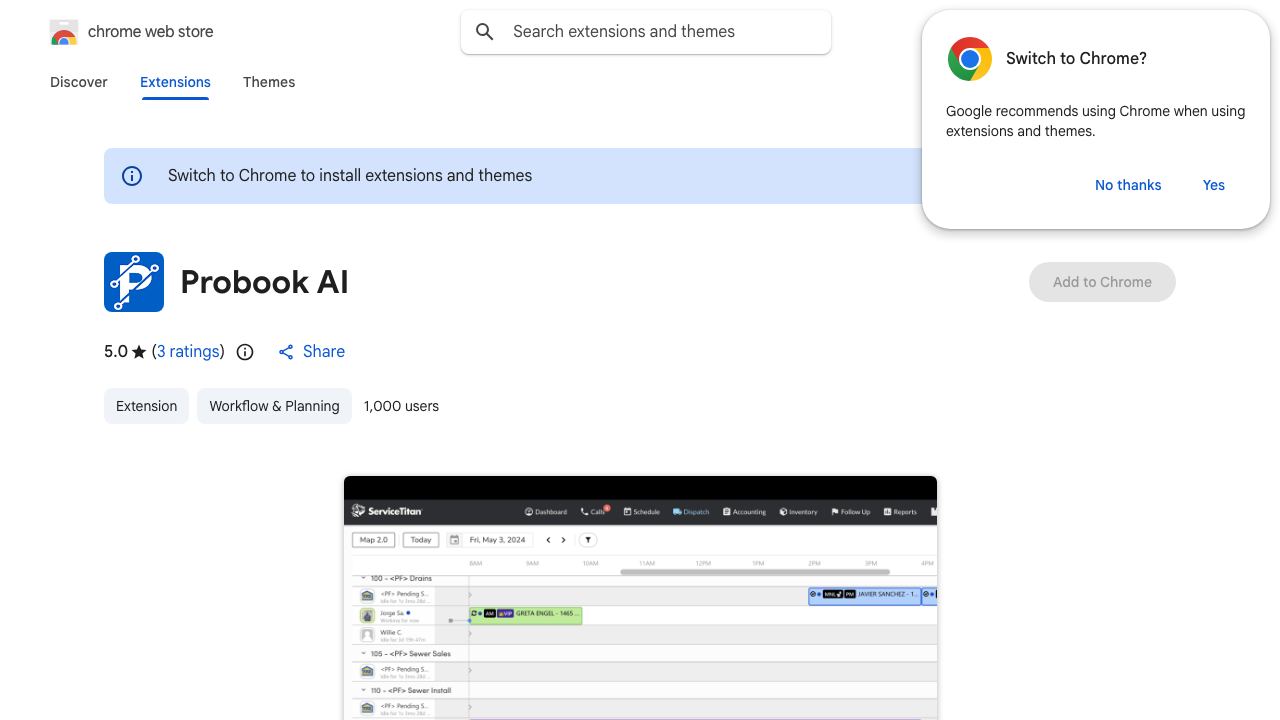1280x720 pixels.
Task: Click the Chrome Web Store rainbow logo
Action: point(64,32)
